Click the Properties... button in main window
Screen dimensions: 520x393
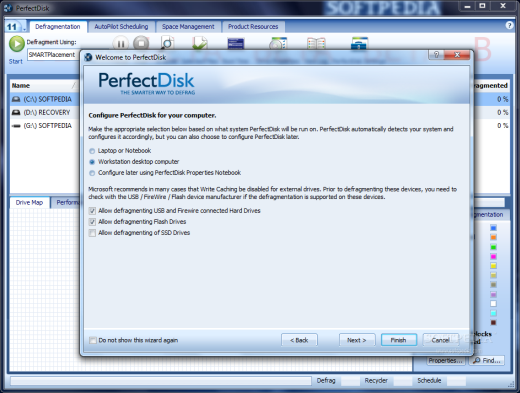pos(446,361)
